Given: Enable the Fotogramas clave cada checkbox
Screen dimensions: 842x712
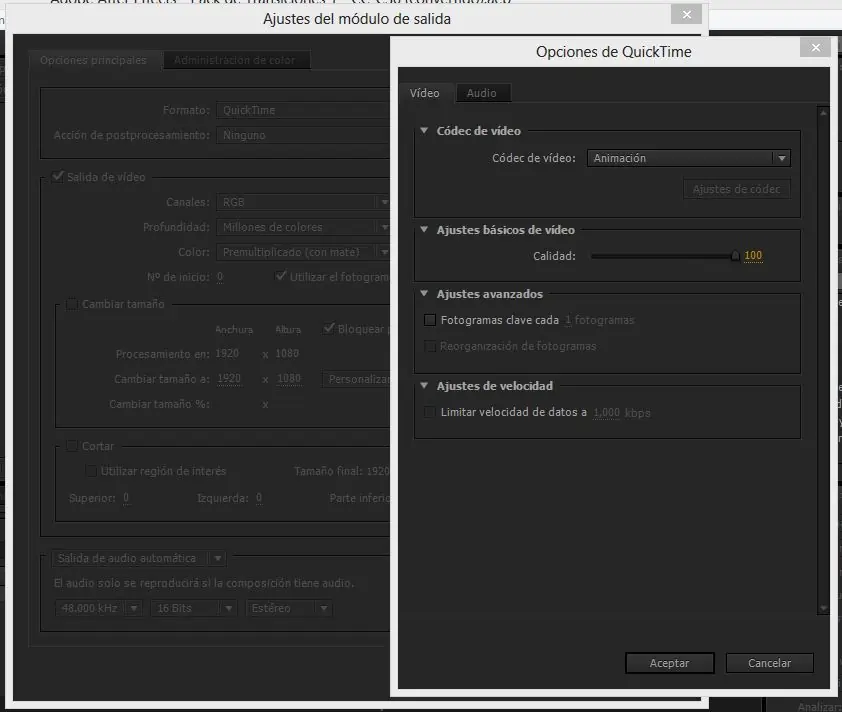Looking at the screenshot, I should click(430, 320).
